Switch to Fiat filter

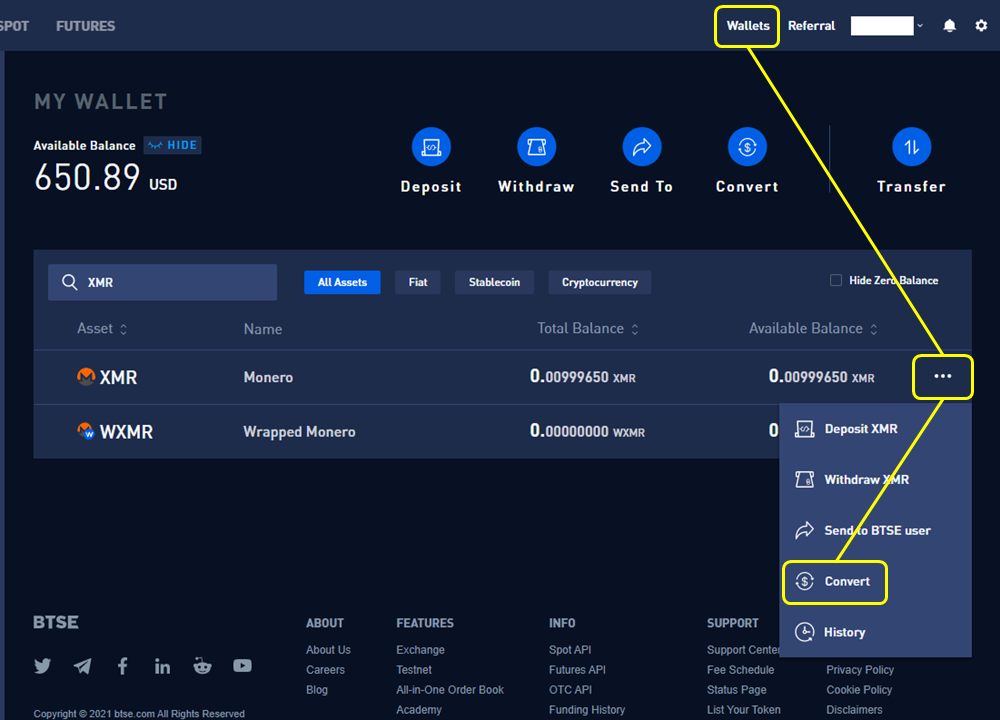click(418, 282)
